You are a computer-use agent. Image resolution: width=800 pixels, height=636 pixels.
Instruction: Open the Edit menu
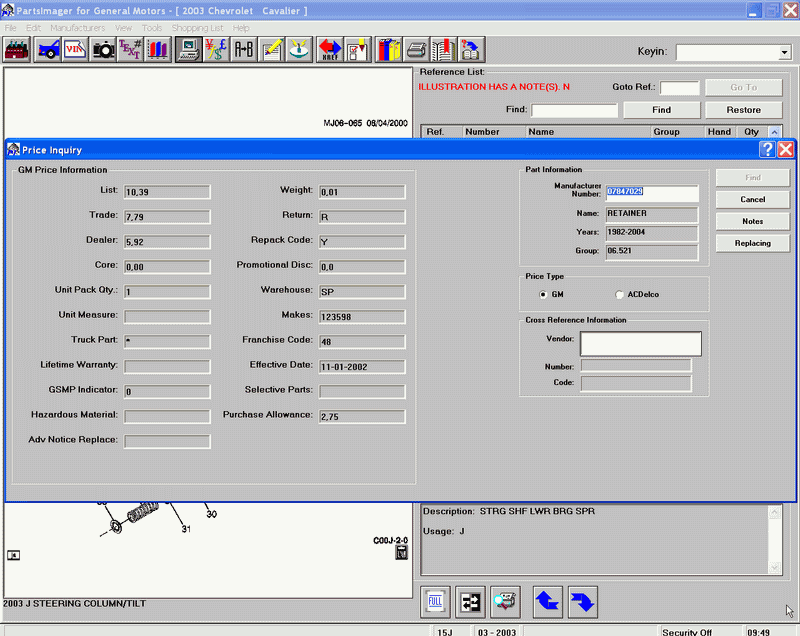[34, 28]
